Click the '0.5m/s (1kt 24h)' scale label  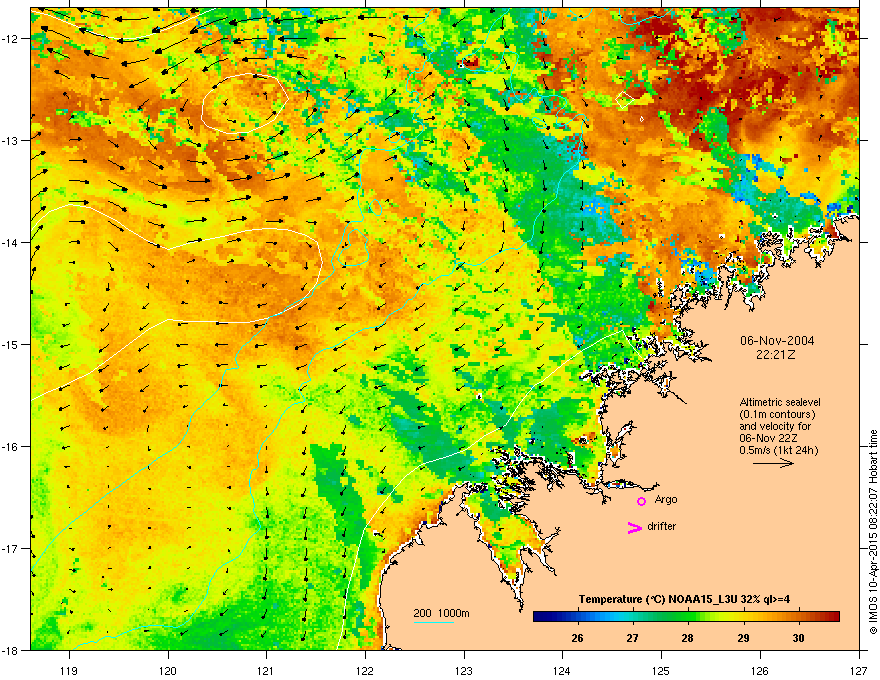pos(778,451)
